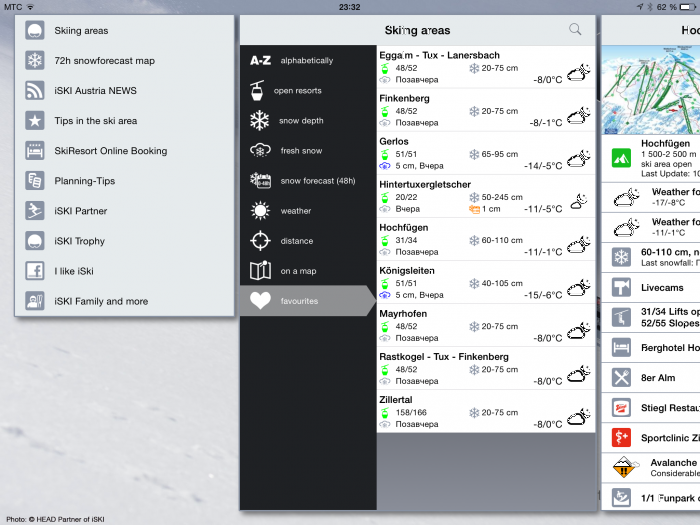The width and height of the screenshot is (700, 525).
Task: Tap the battery indicator in status bar
Action: pyautogui.click(x=687, y=7)
